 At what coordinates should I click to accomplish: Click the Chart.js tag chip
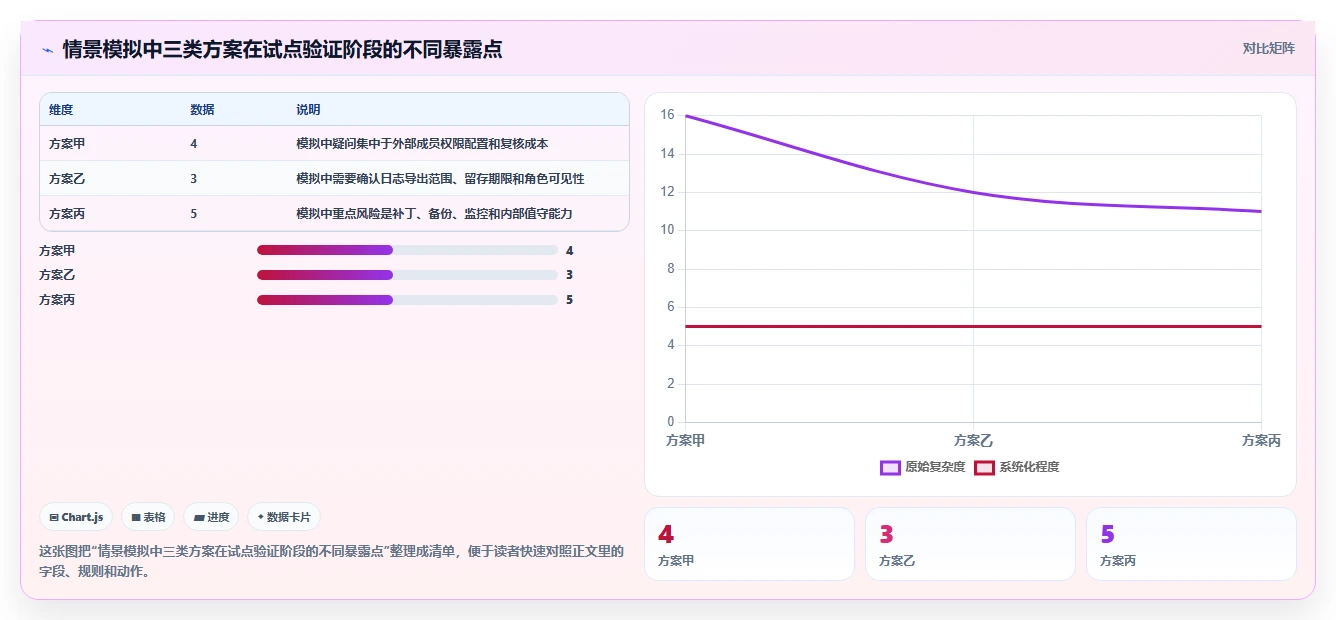pos(76,517)
